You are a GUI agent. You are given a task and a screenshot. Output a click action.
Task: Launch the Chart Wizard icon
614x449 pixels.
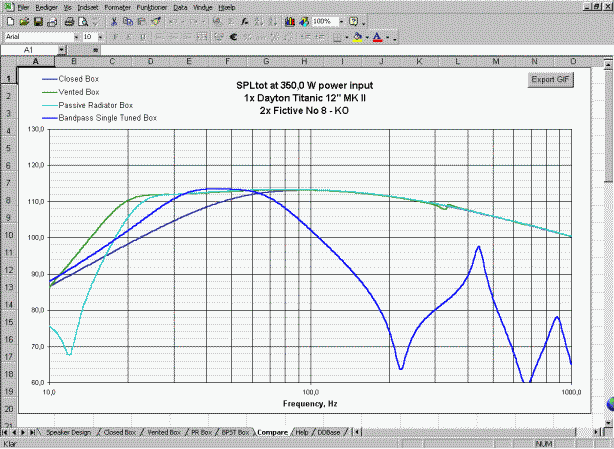coord(290,22)
